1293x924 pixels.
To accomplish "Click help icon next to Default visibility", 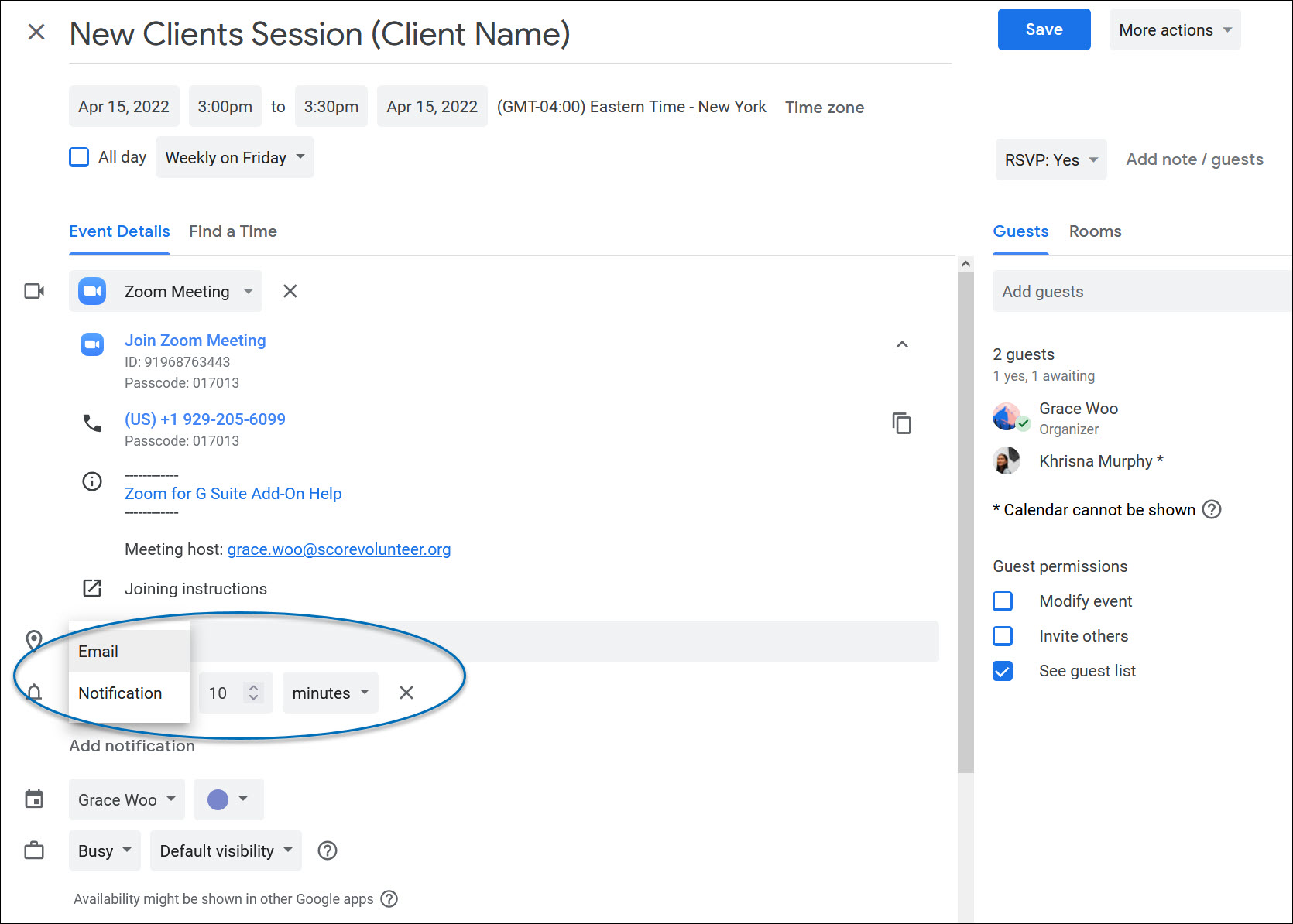I will (328, 850).
